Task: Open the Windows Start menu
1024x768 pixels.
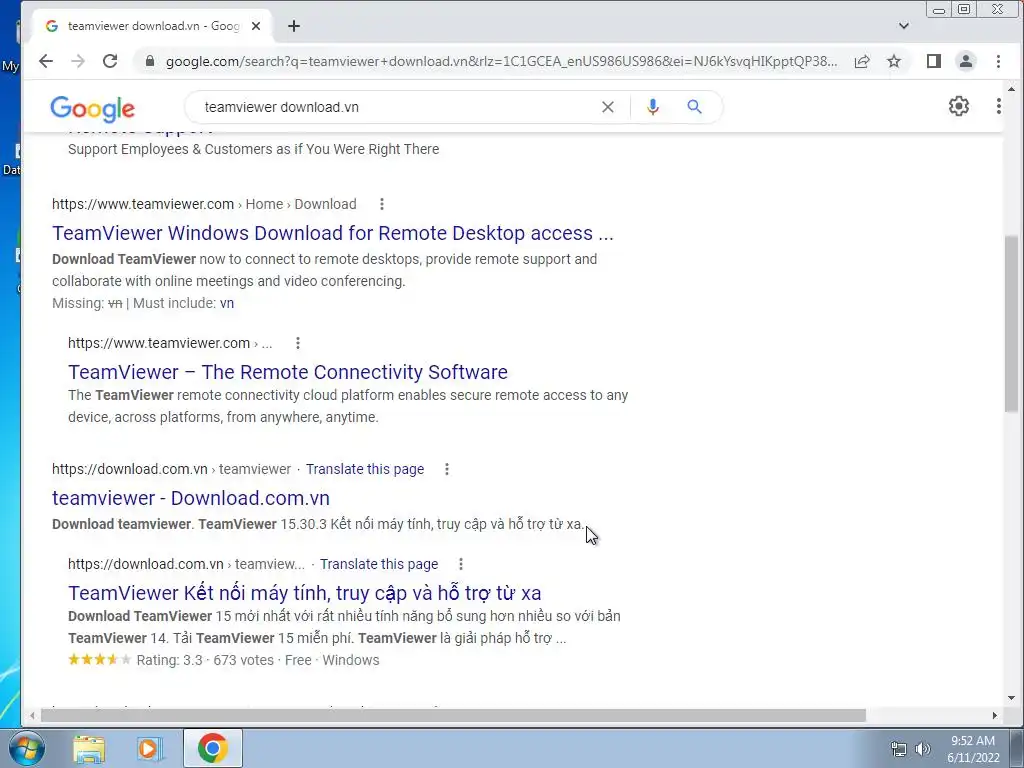Action: (x=26, y=748)
